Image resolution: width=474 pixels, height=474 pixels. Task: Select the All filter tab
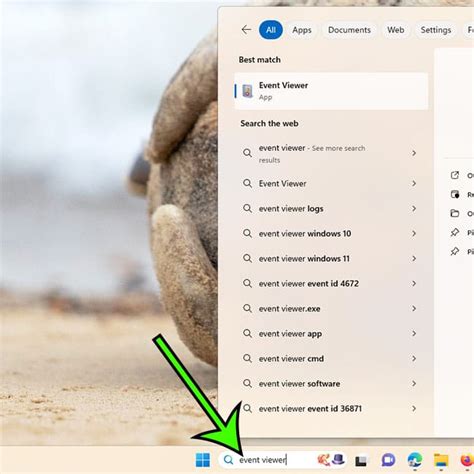(271, 30)
